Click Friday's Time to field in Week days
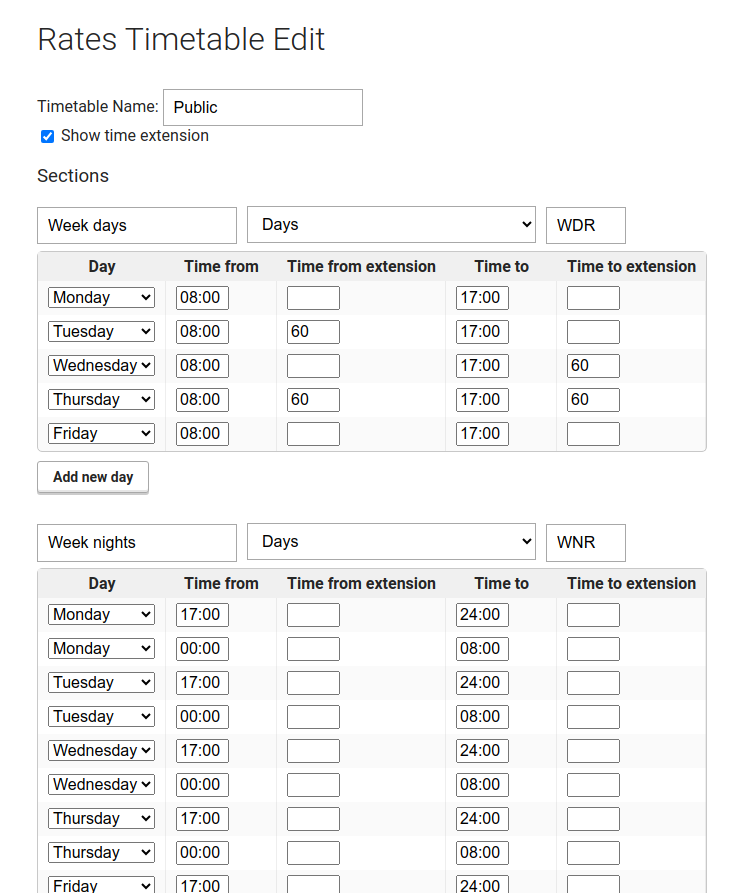 click(x=482, y=433)
